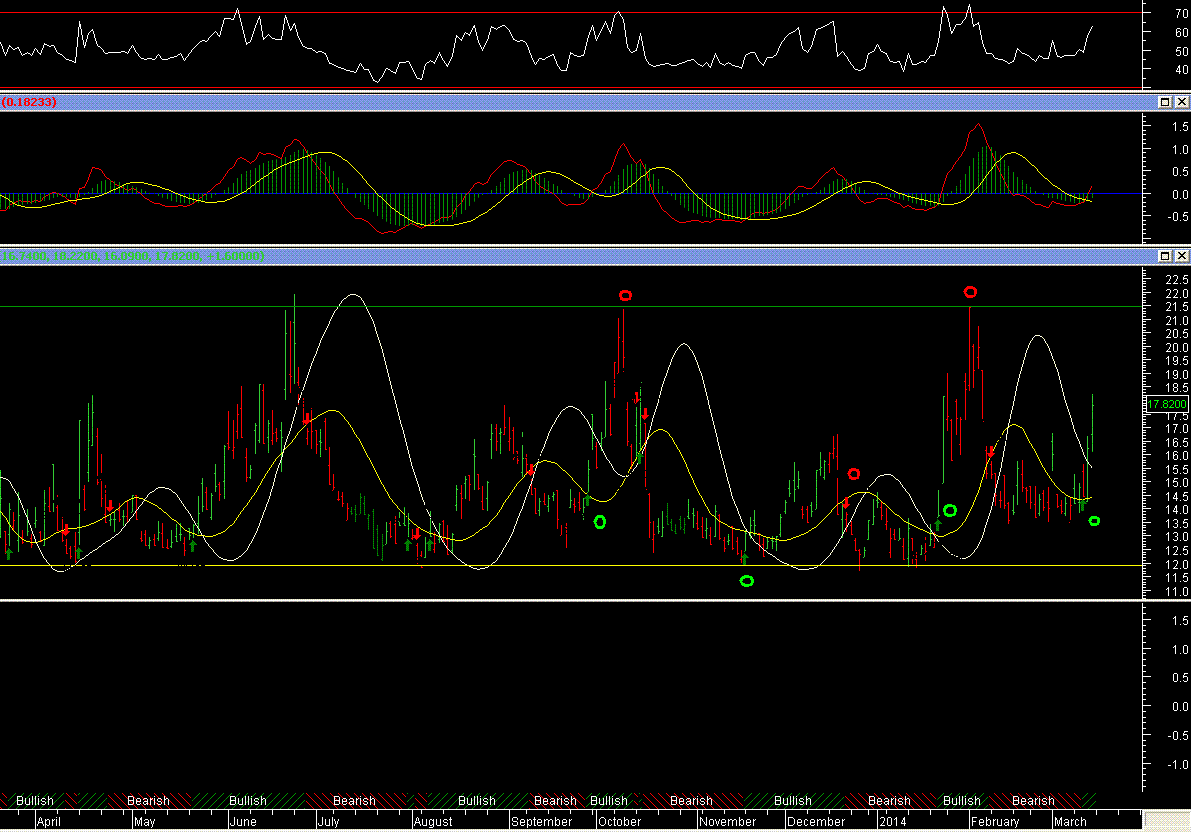The image size is (1191, 832).
Task: Close the MACD indicator pane showing 0.18233
Action: 1182,102
